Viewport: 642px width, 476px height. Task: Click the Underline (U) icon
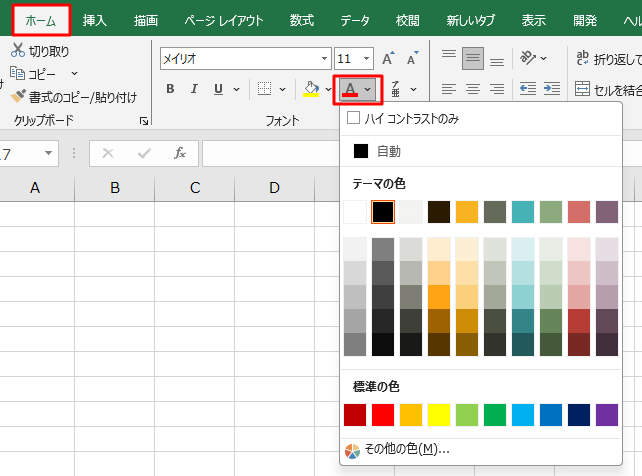[219, 90]
